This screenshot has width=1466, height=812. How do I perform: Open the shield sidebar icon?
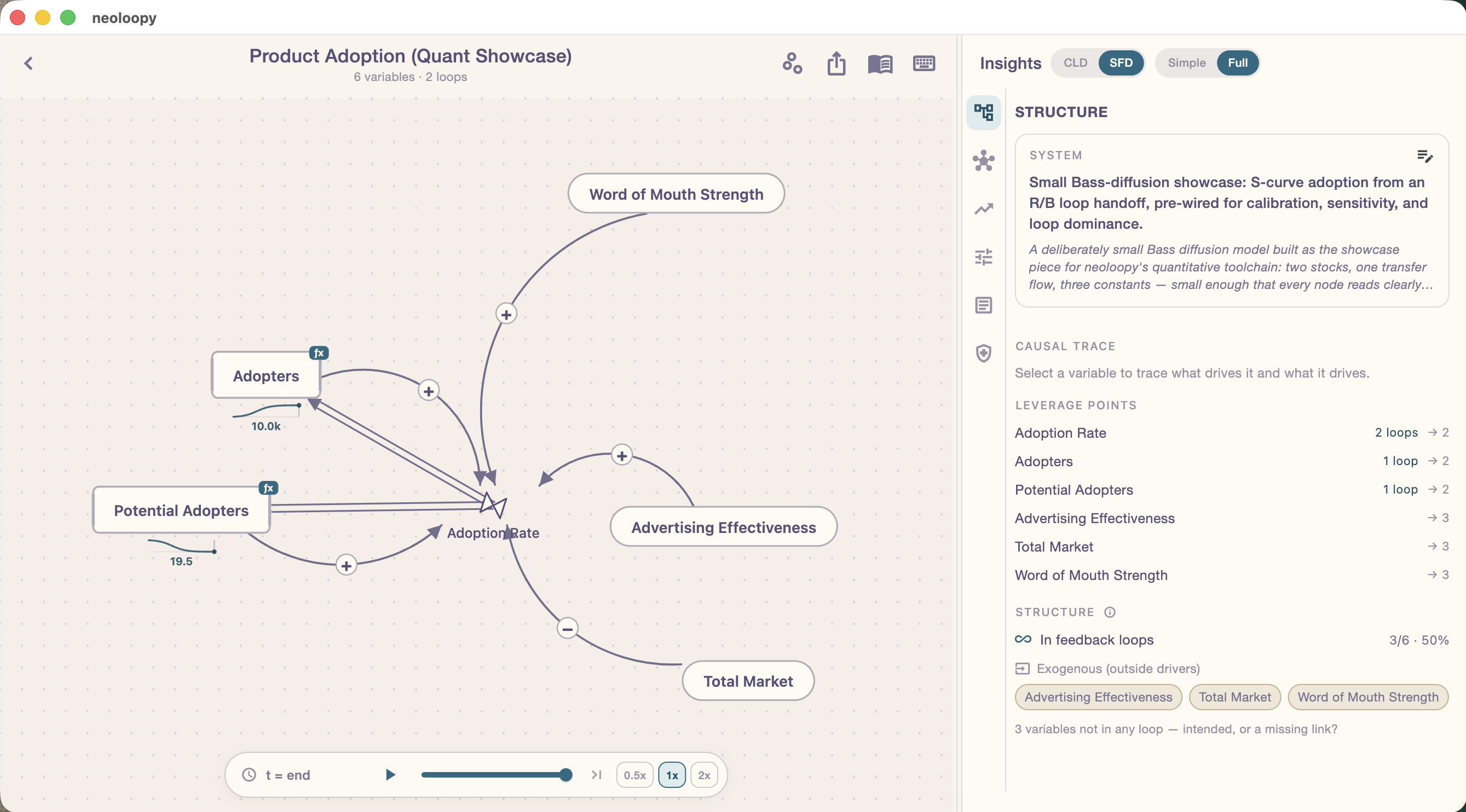coord(983,353)
